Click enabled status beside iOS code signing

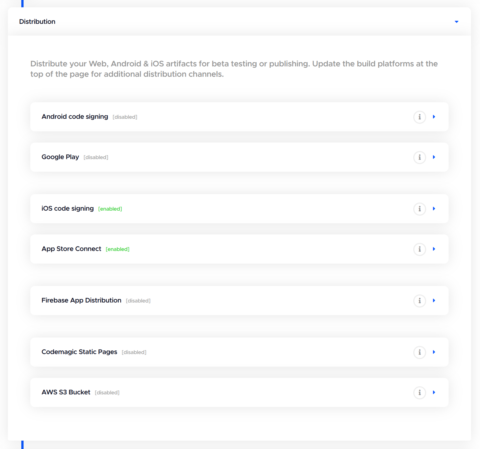pos(110,209)
